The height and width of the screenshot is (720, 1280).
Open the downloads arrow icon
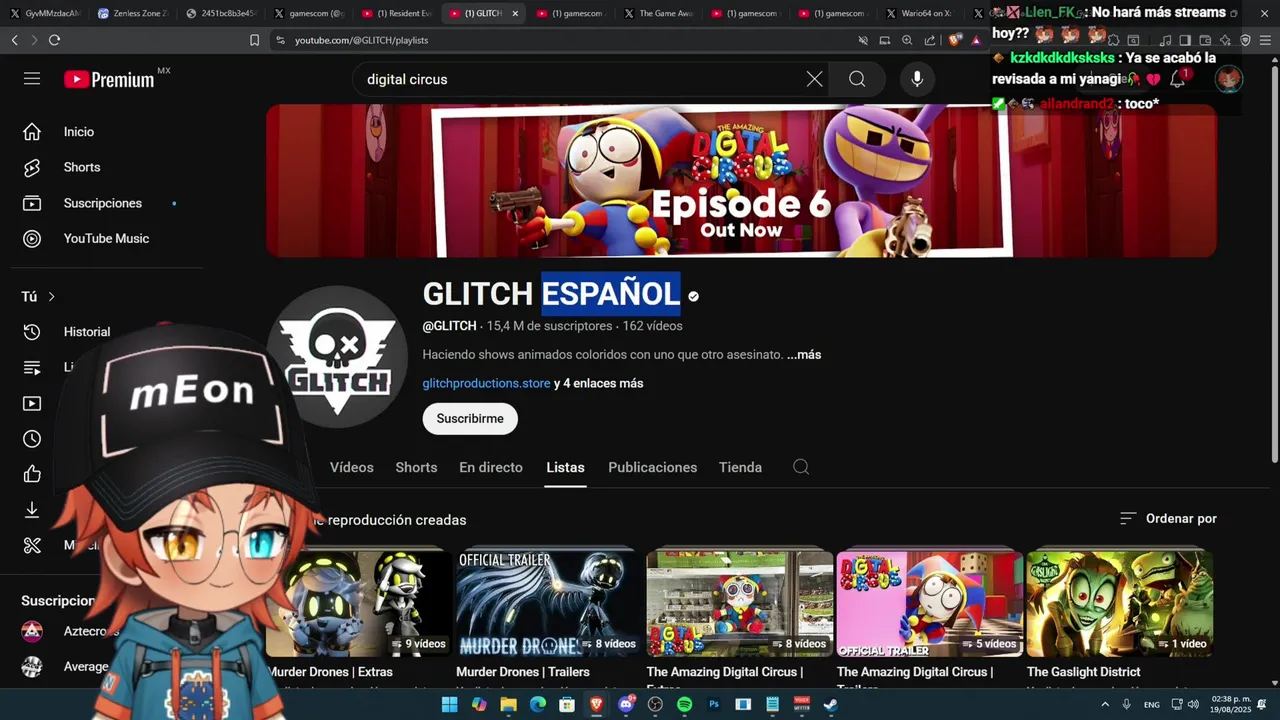coord(32,510)
